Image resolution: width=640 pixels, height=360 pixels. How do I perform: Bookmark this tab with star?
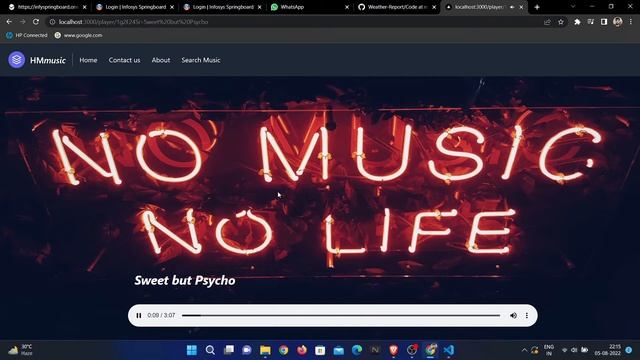(x=561, y=22)
